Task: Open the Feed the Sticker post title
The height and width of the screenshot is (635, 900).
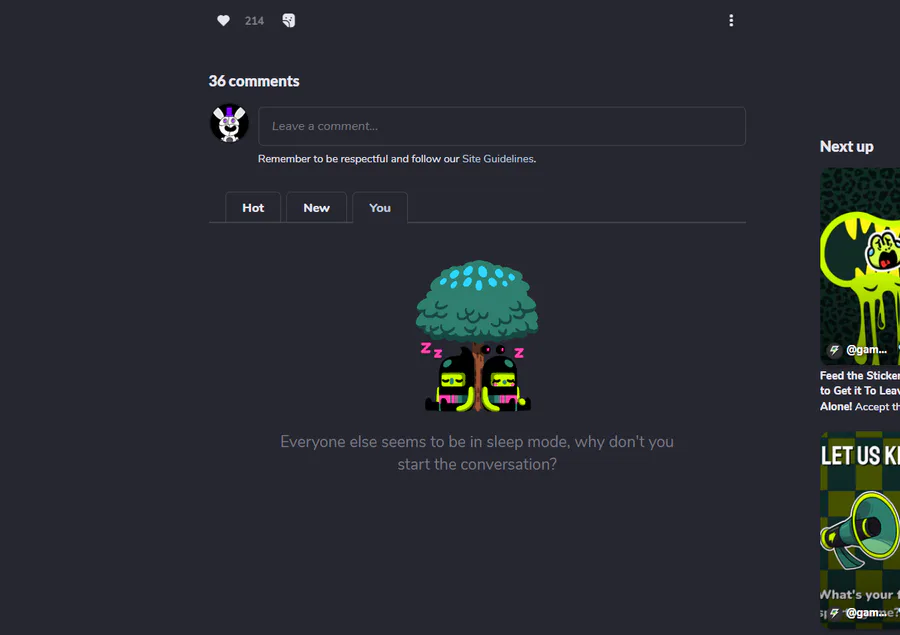Action: pos(860,390)
